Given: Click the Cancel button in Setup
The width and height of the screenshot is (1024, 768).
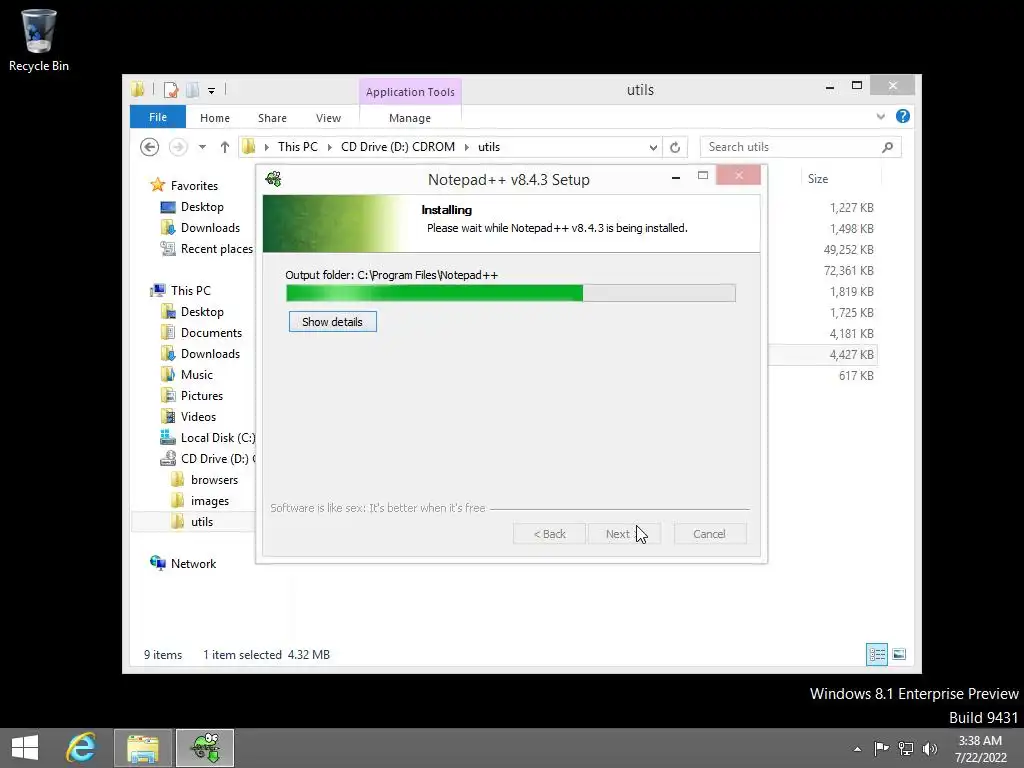Looking at the screenshot, I should 709,534.
